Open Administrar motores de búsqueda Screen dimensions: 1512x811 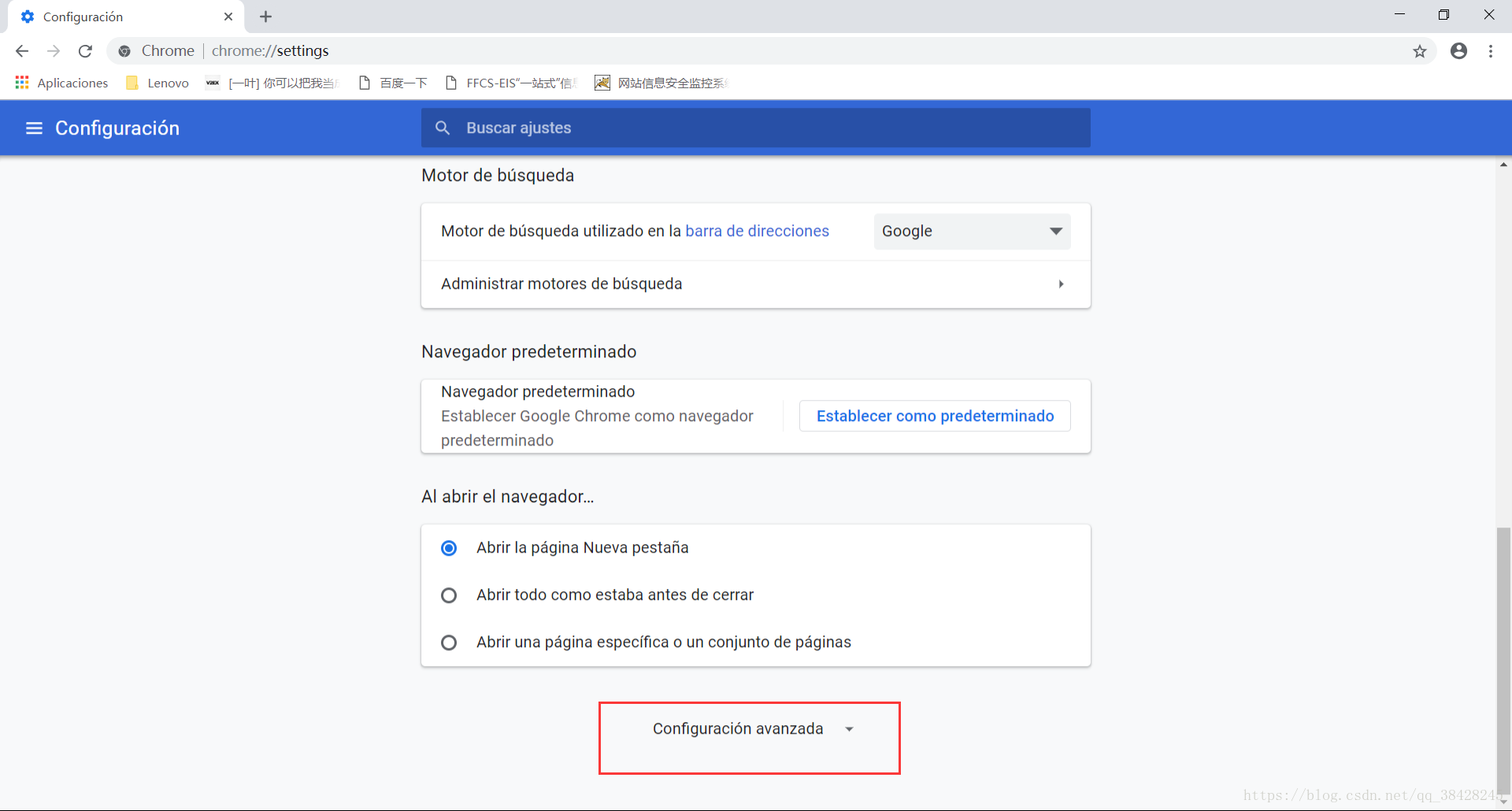756,284
